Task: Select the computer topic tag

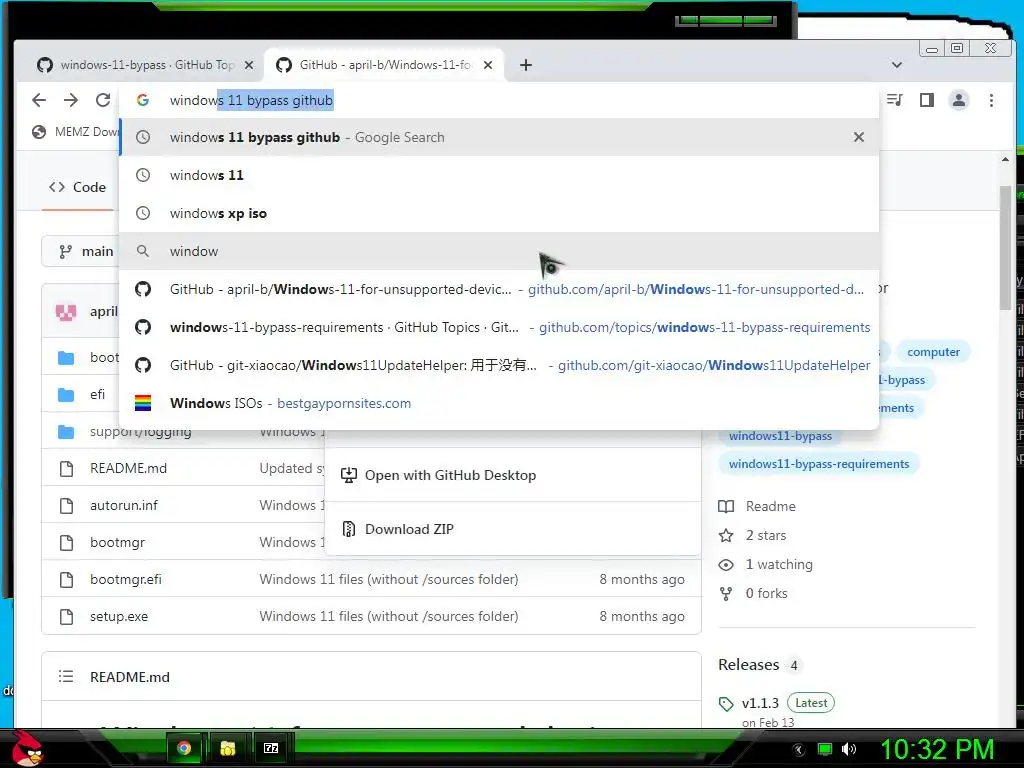Action: point(933,352)
